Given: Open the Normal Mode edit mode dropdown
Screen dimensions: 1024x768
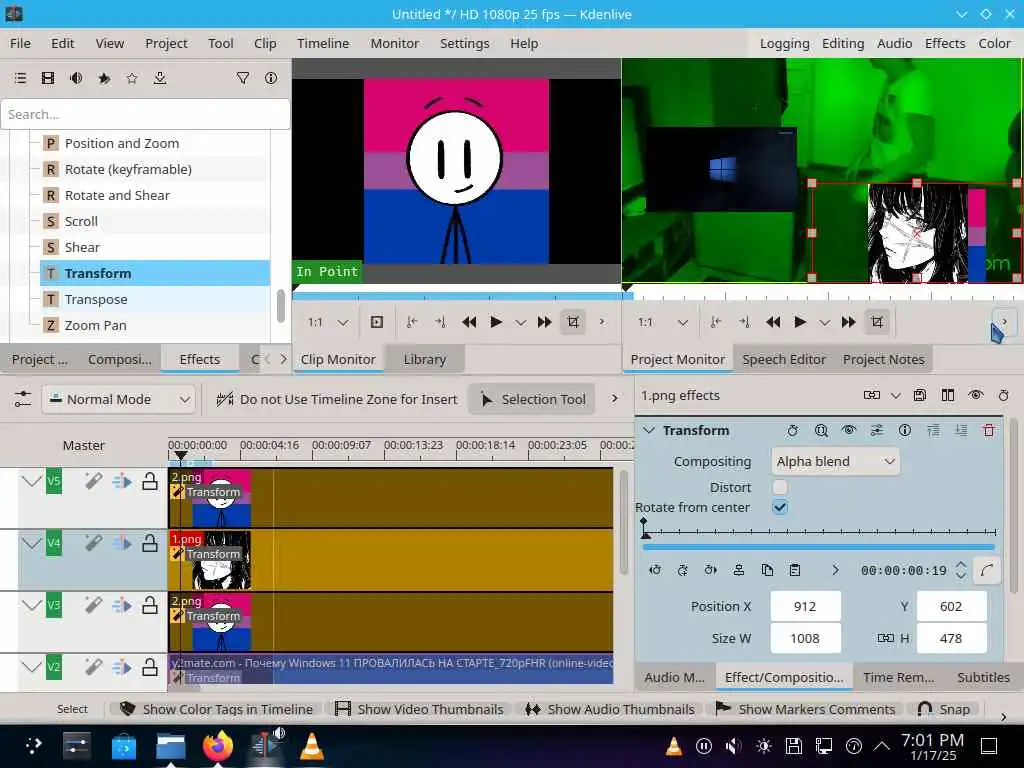Looking at the screenshot, I should [x=118, y=399].
